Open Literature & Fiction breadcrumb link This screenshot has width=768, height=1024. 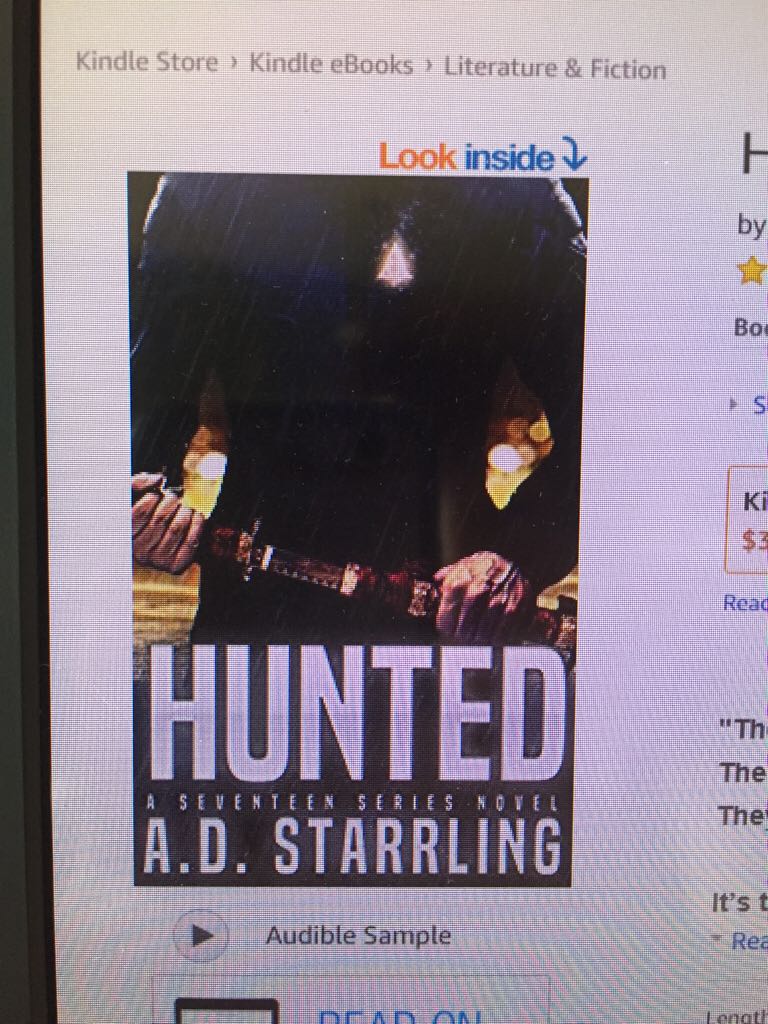coord(555,68)
